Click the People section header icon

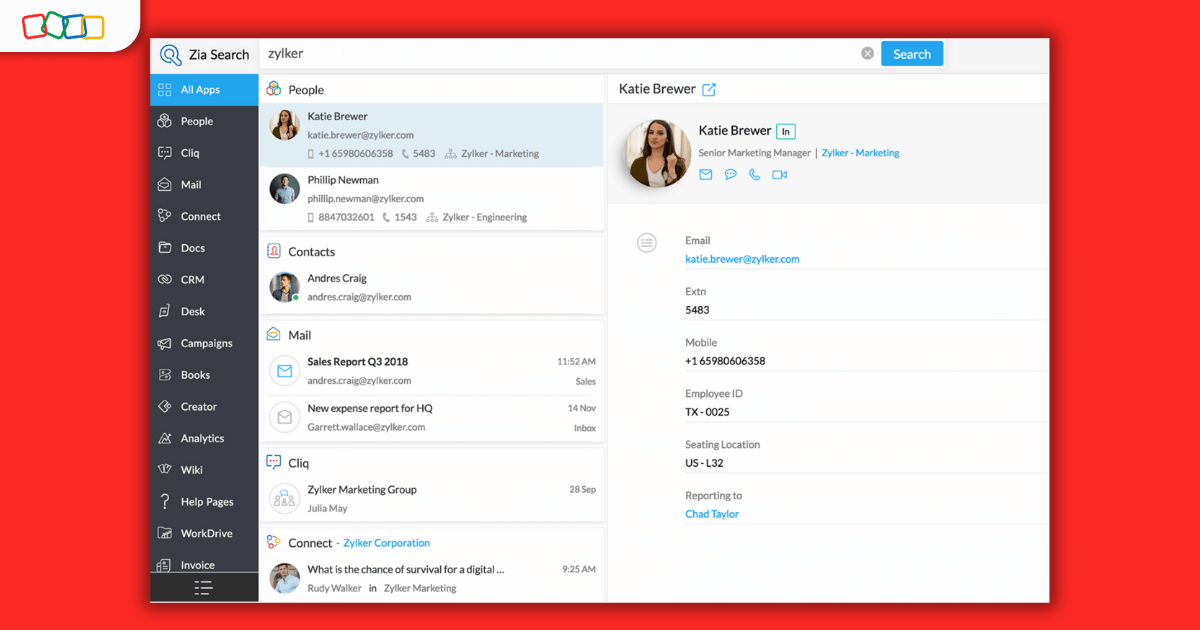point(273,89)
